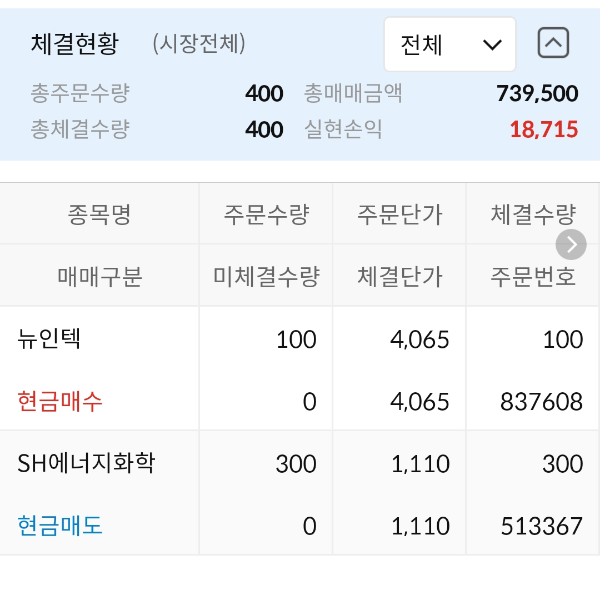Screen dimensions: 600x600
Task: Select order number 513367
Action: point(540,525)
